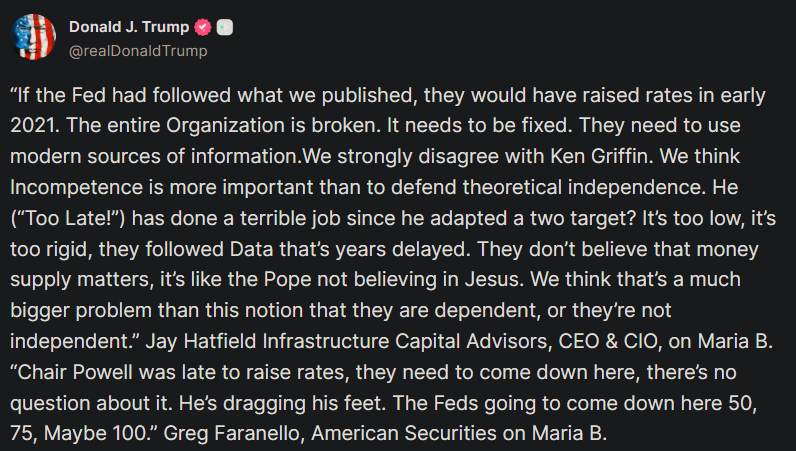Screen dimensions: 796x451
Task: Click the word "Organization" in the post
Action: [x=226, y=126]
